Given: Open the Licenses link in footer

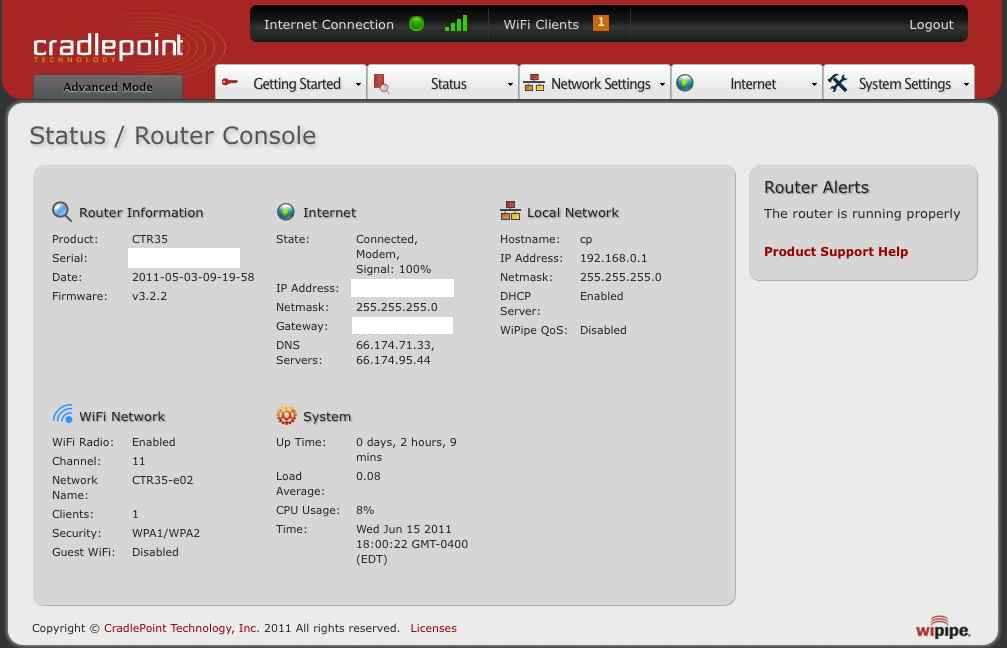Looking at the screenshot, I should tap(433, 628).
